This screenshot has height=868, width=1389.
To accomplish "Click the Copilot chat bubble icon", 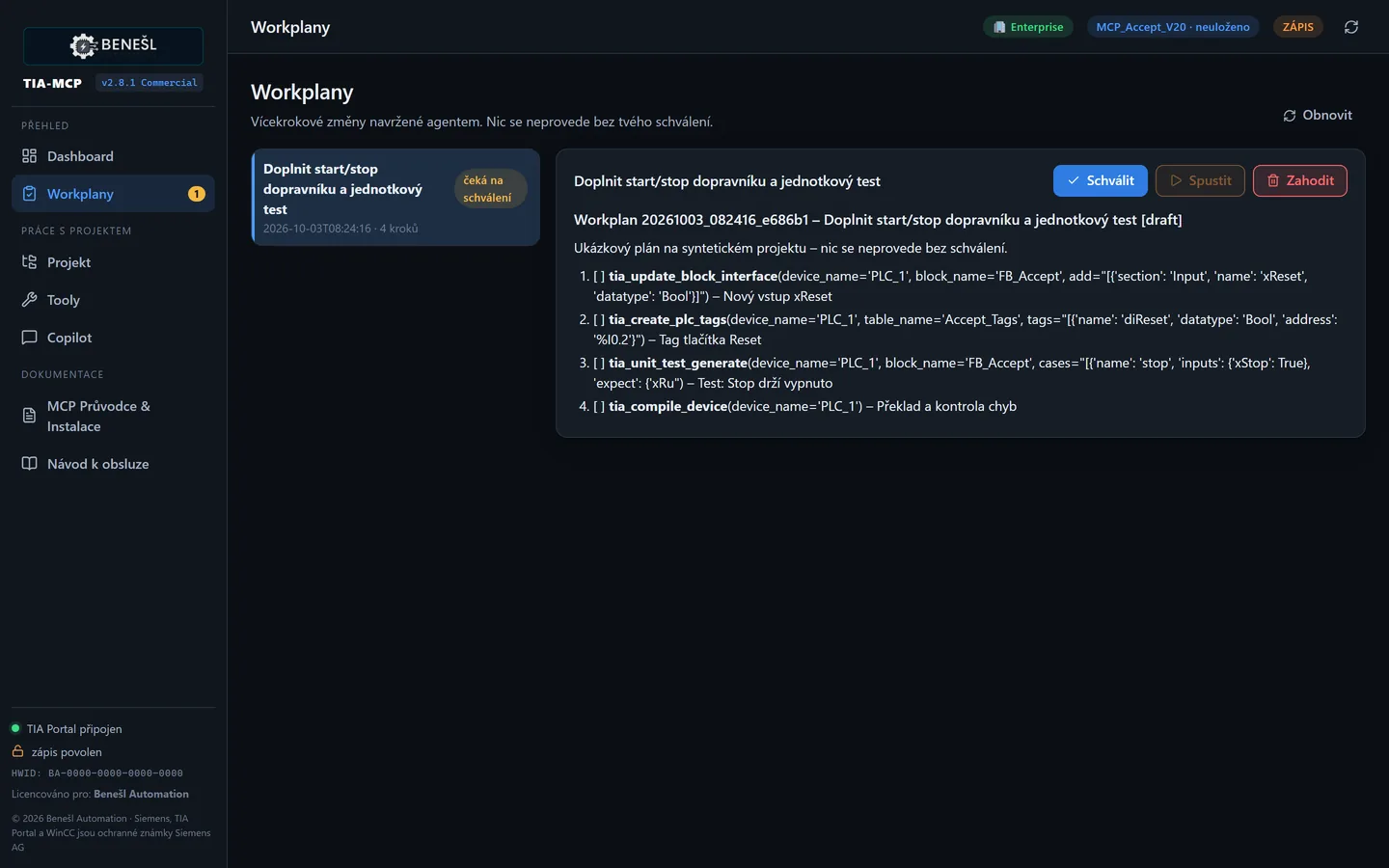I will 30,338.
